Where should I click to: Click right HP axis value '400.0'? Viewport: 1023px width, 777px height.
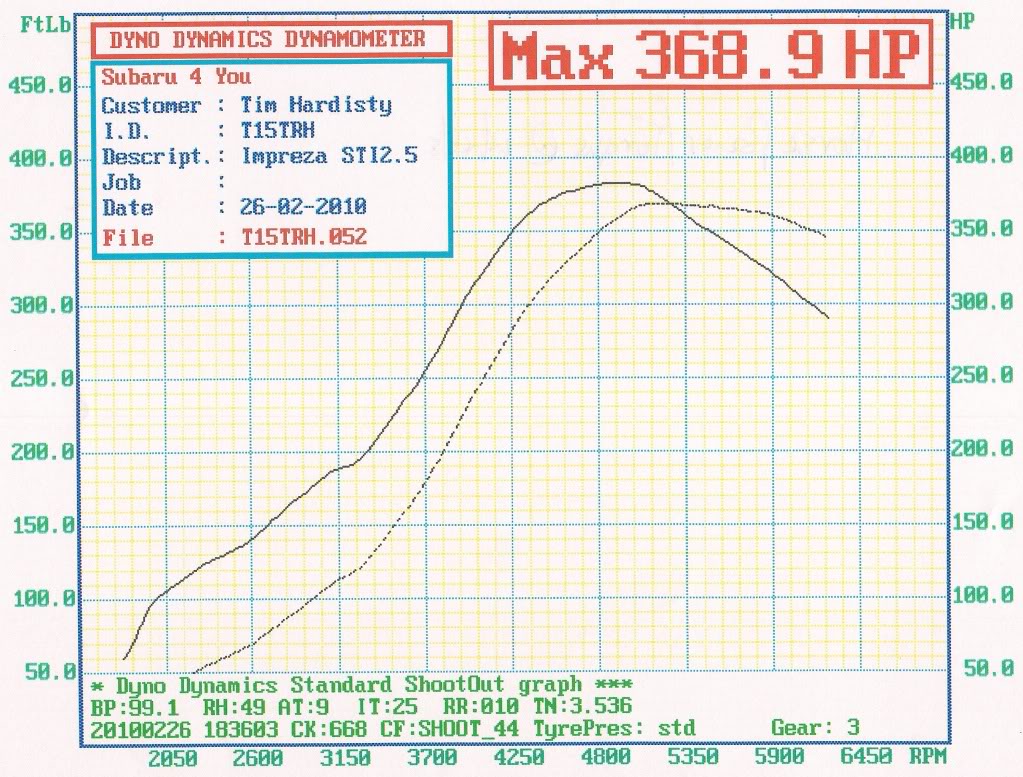[x=981, y=155]
